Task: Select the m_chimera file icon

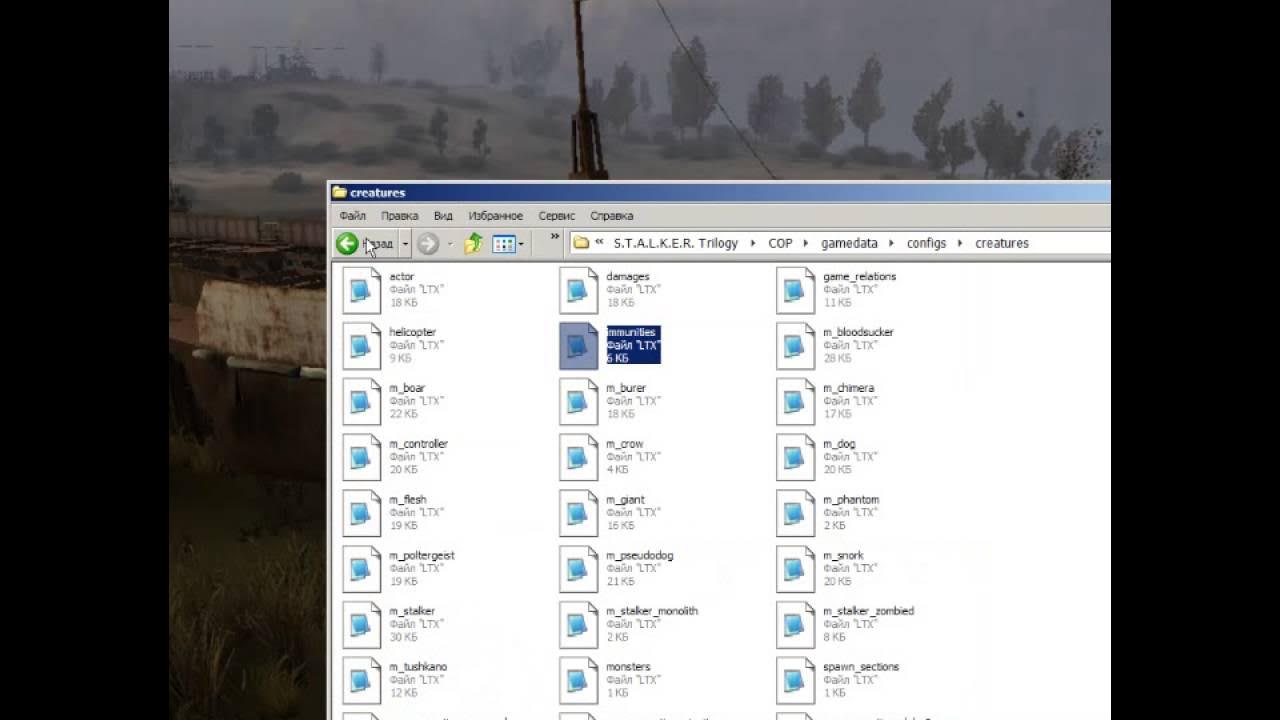Action: (795, 402)
